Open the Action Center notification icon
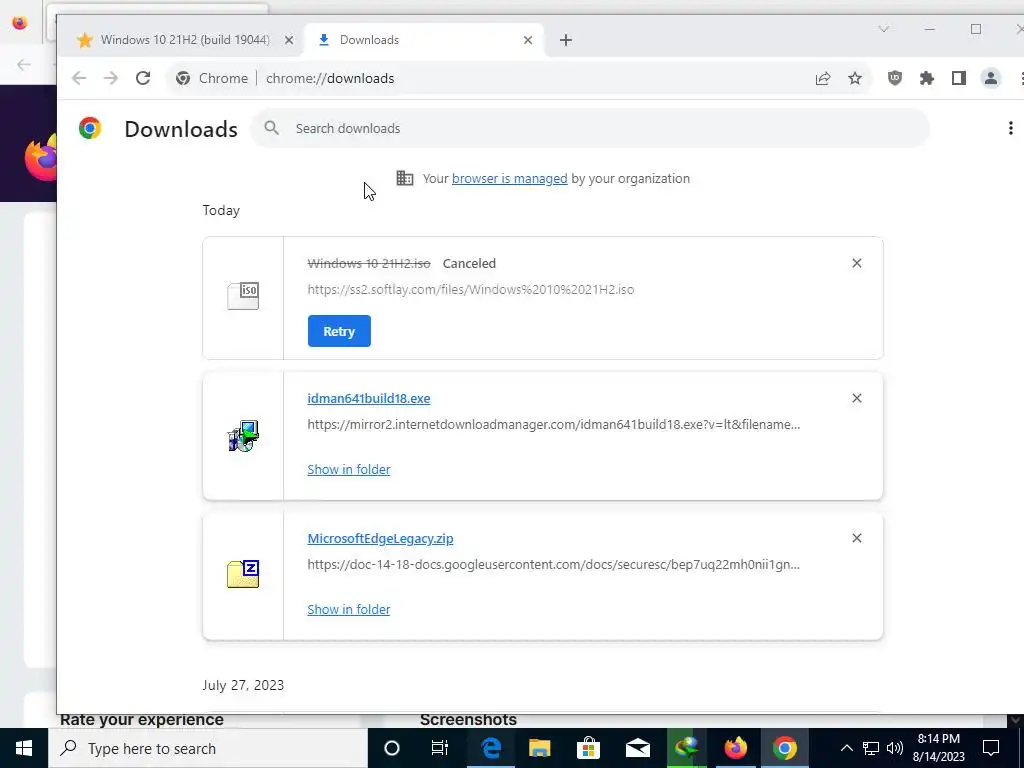Screen dimensions: 1024x768 coord(991,748)
